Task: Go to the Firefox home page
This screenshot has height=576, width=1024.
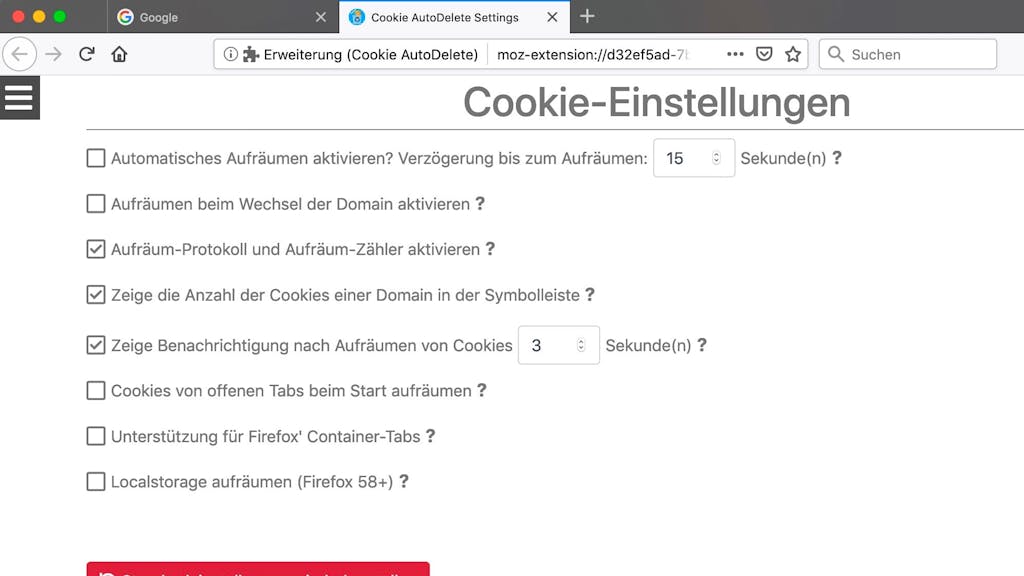Action: click(119, 54)
